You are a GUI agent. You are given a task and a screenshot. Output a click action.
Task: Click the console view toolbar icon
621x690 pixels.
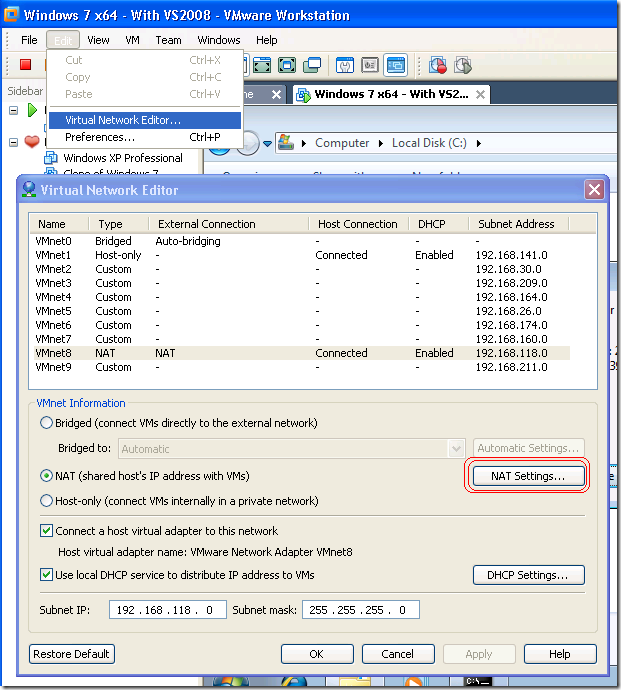click(370, 66)
